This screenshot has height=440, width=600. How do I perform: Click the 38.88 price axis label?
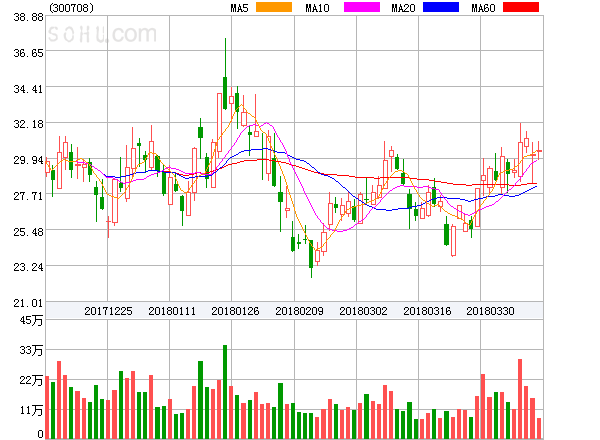tap(28, 17)
